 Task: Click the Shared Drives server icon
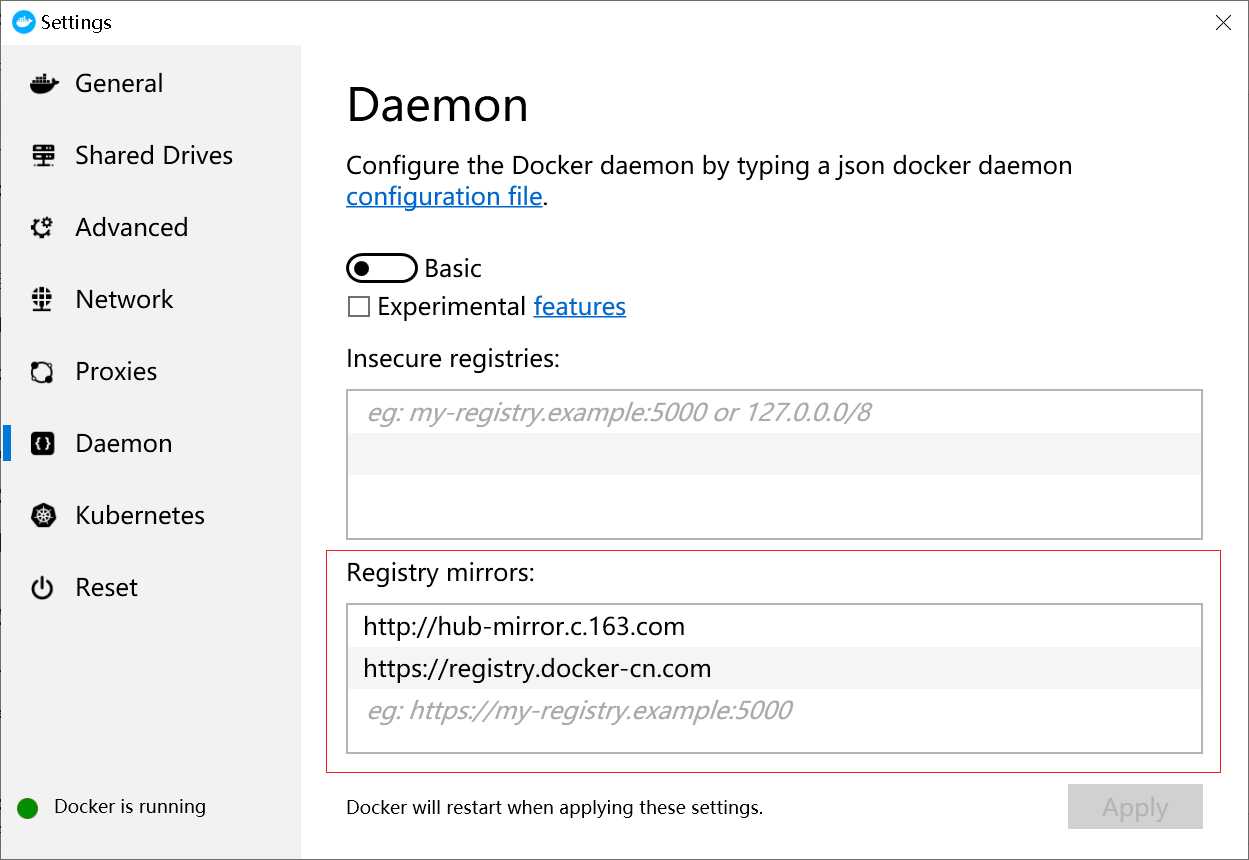(x=43, y=156)
